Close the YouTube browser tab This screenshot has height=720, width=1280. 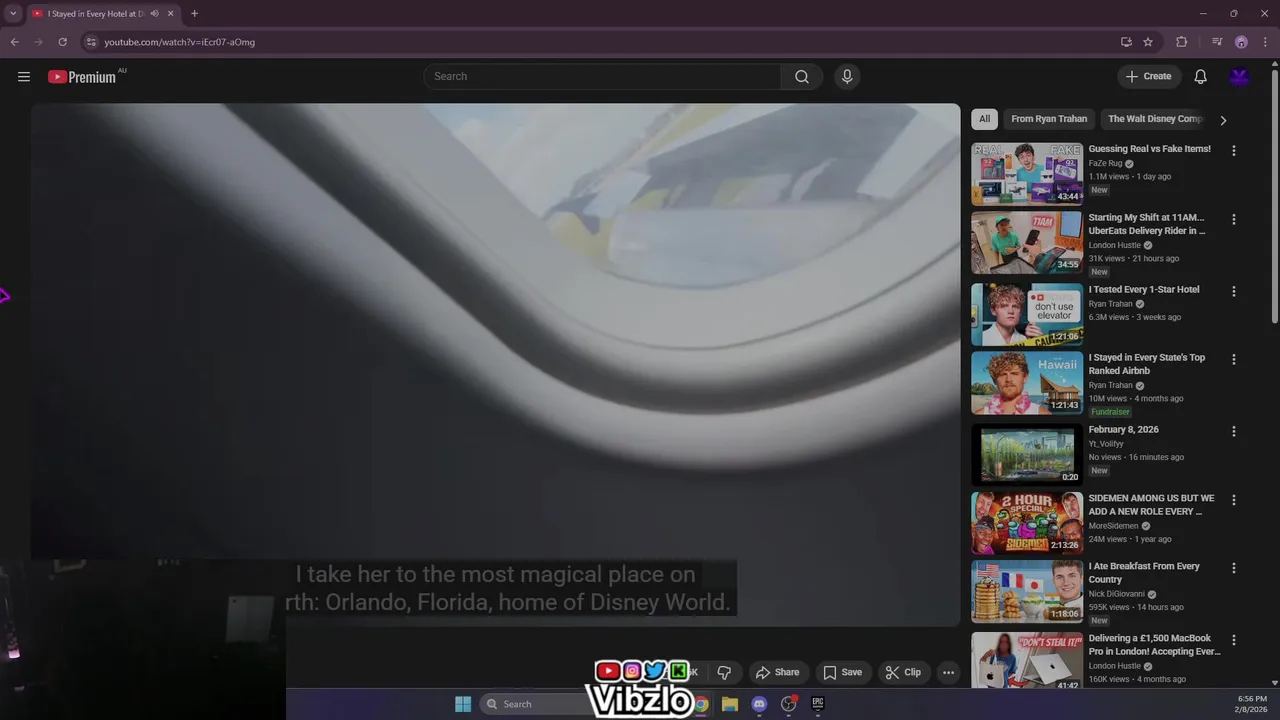tap(171, 14)
